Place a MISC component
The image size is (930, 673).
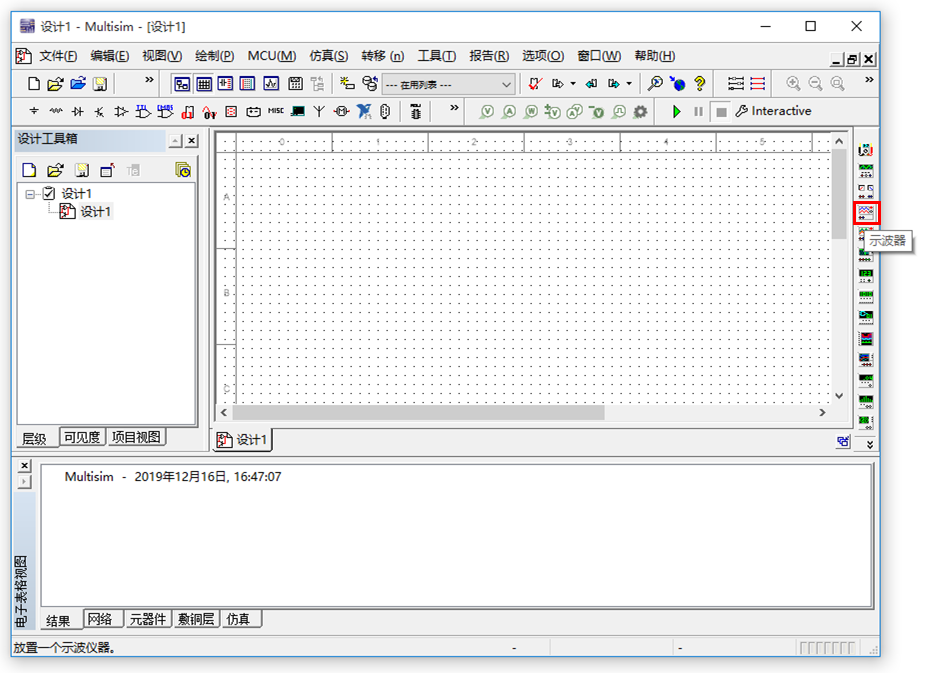click(276, 111)
